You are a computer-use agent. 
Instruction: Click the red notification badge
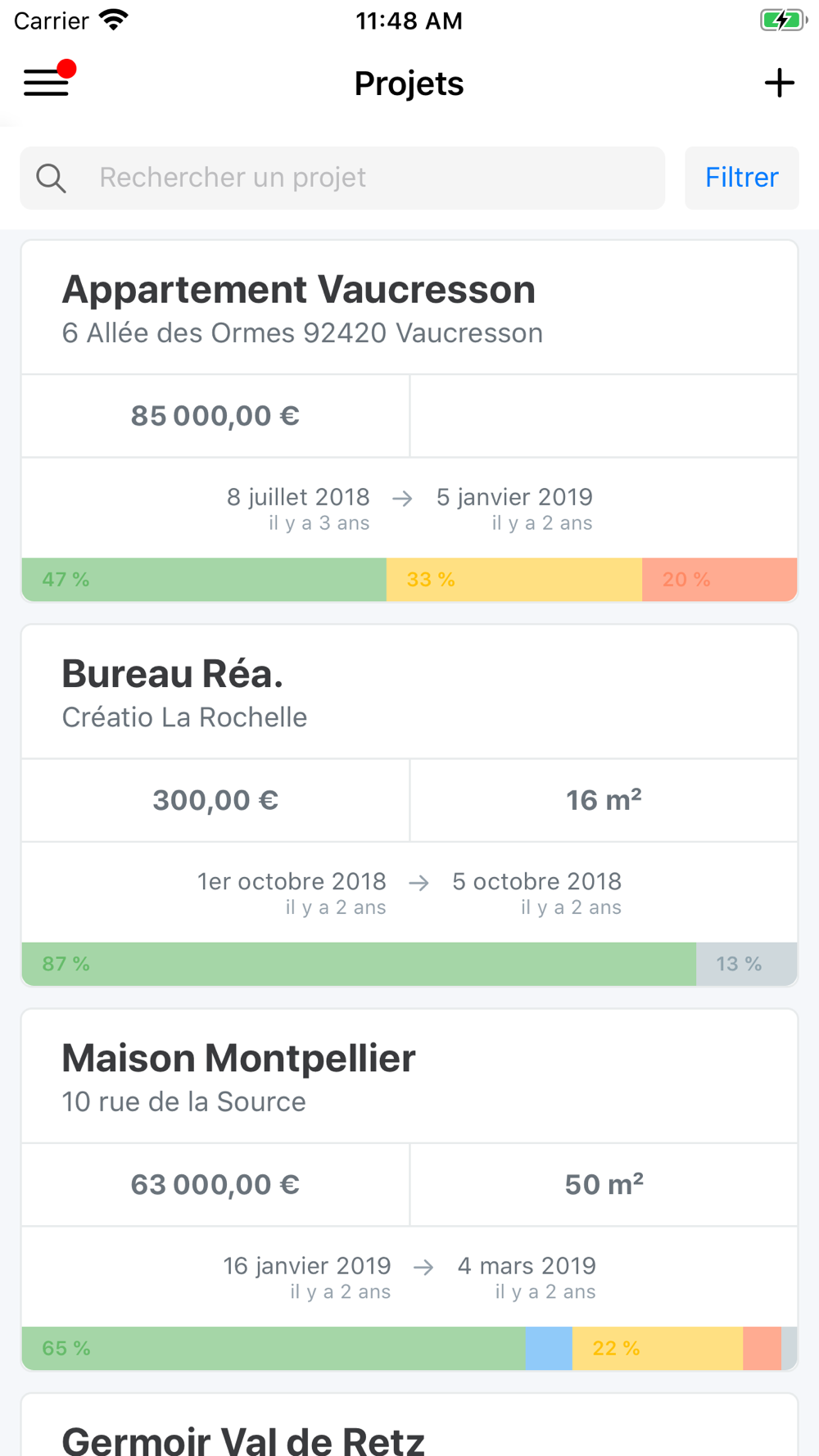[x=67, y=69]
